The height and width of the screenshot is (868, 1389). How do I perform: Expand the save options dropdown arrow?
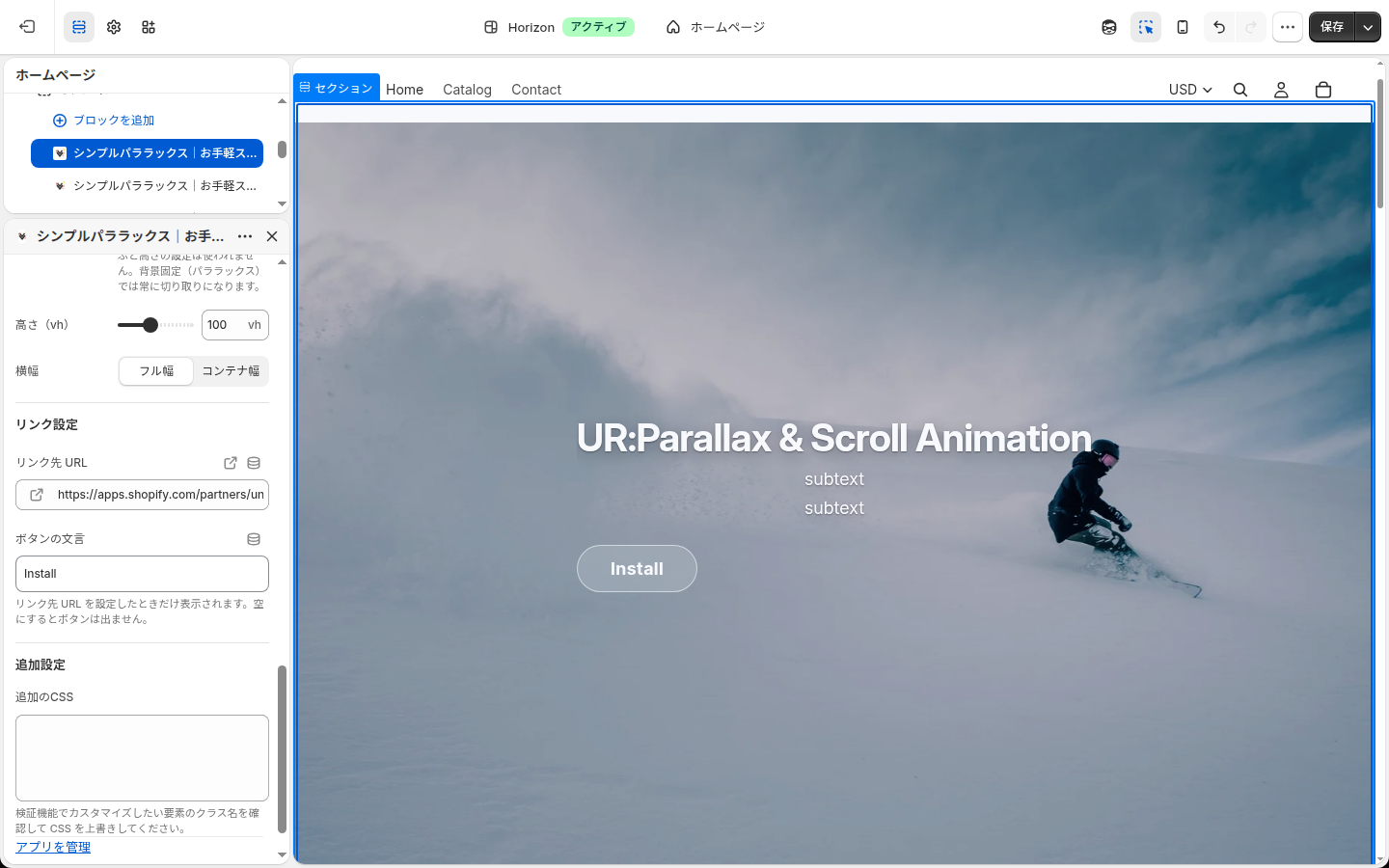click(1368, 27)
